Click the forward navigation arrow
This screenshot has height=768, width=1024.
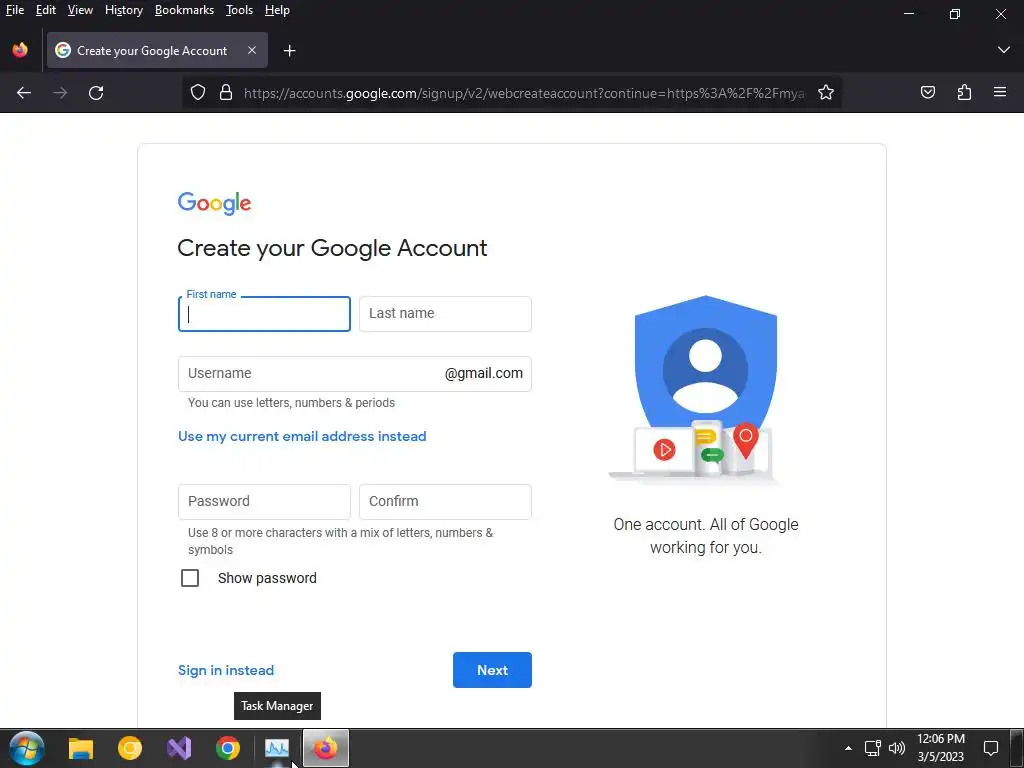pos(60,93)
